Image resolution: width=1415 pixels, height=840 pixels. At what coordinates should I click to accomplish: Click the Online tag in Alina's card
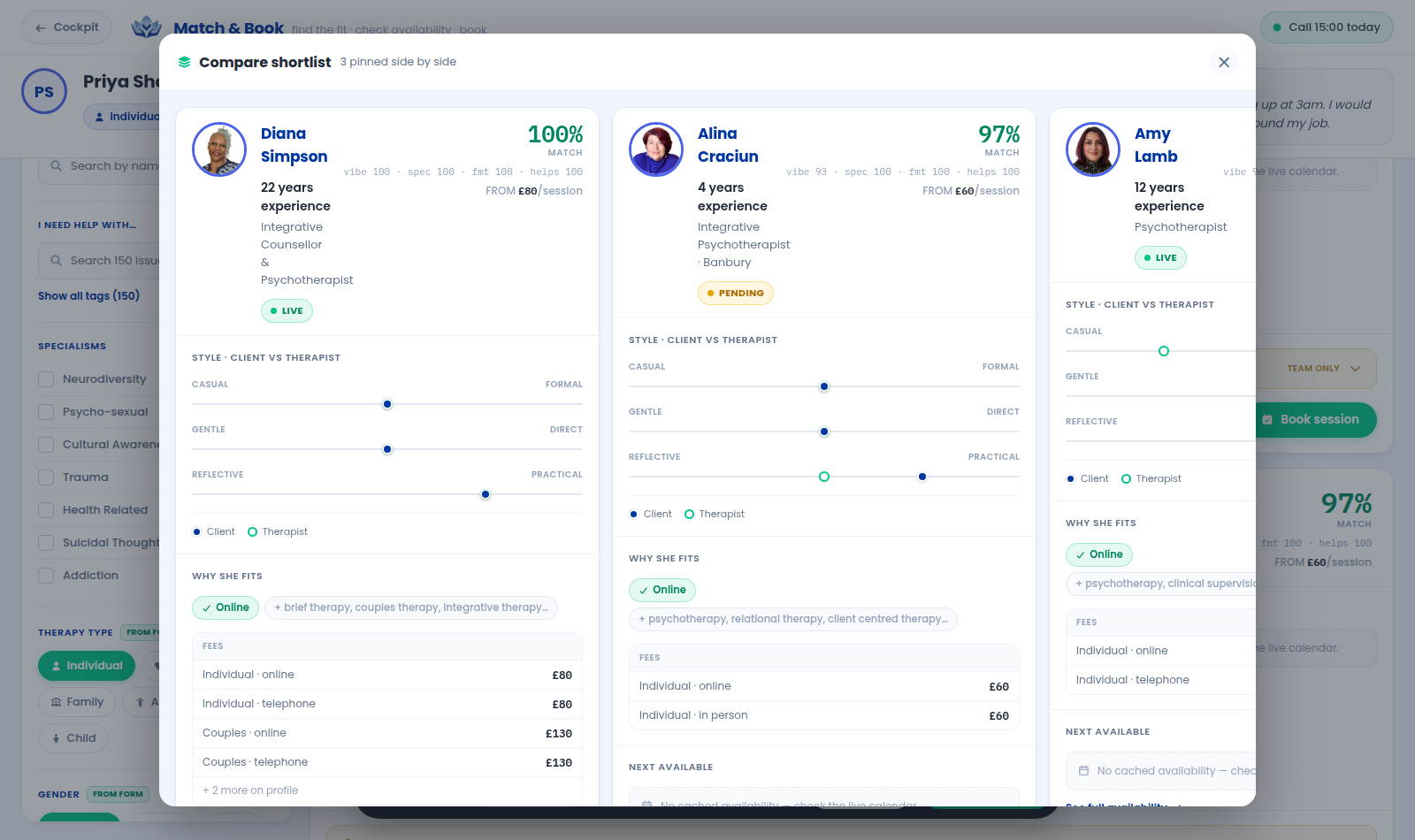click(662, 590)
